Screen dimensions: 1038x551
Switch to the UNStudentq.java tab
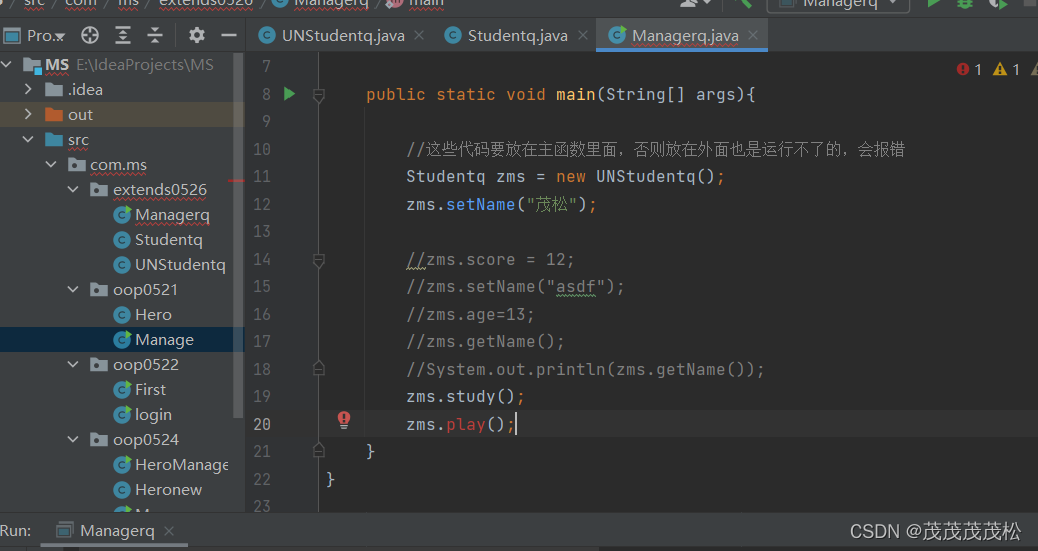click(343, 36)
